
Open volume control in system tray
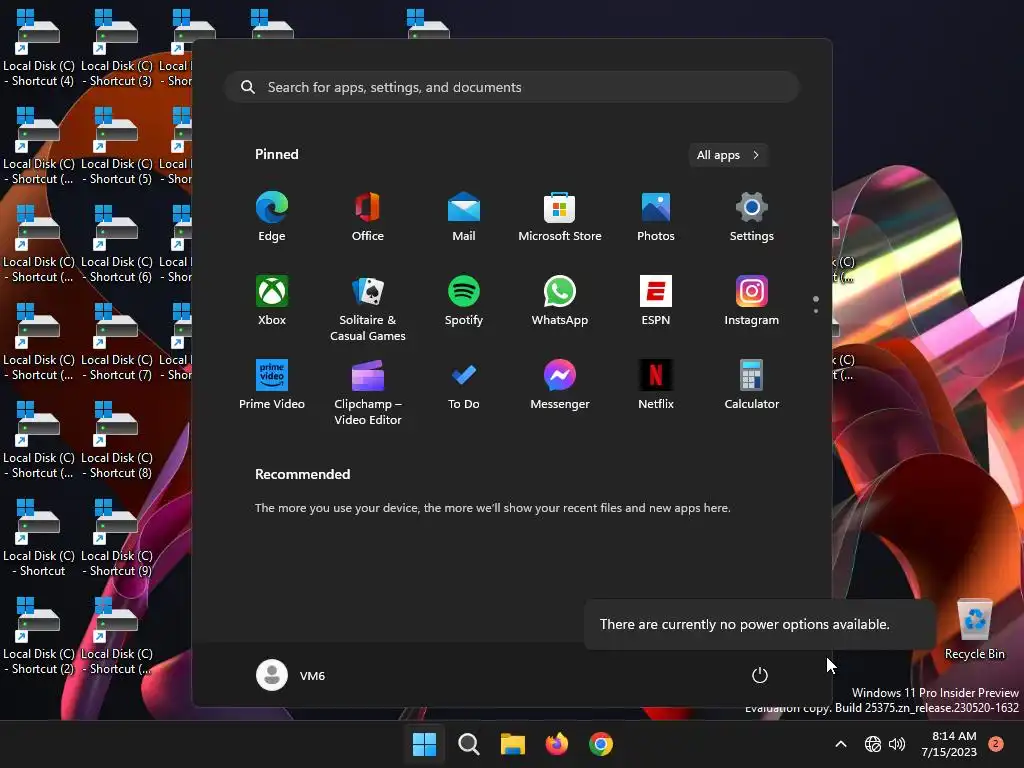(897, 744)
